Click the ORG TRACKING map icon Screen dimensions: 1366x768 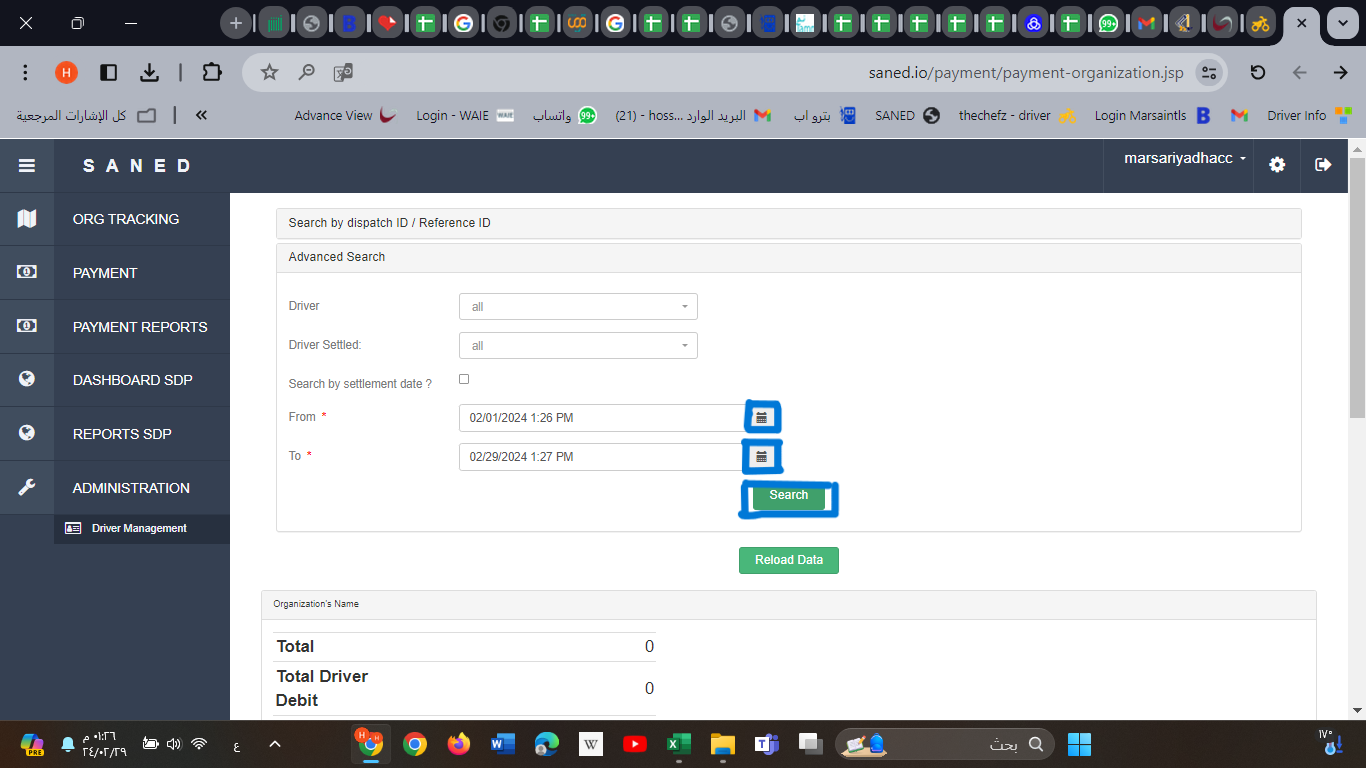(27, 219)
